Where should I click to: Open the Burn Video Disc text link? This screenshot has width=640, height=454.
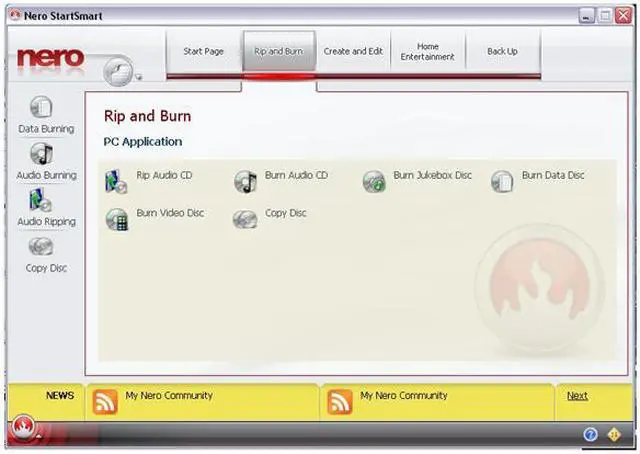pyautogui.click(x=170, y=213)
